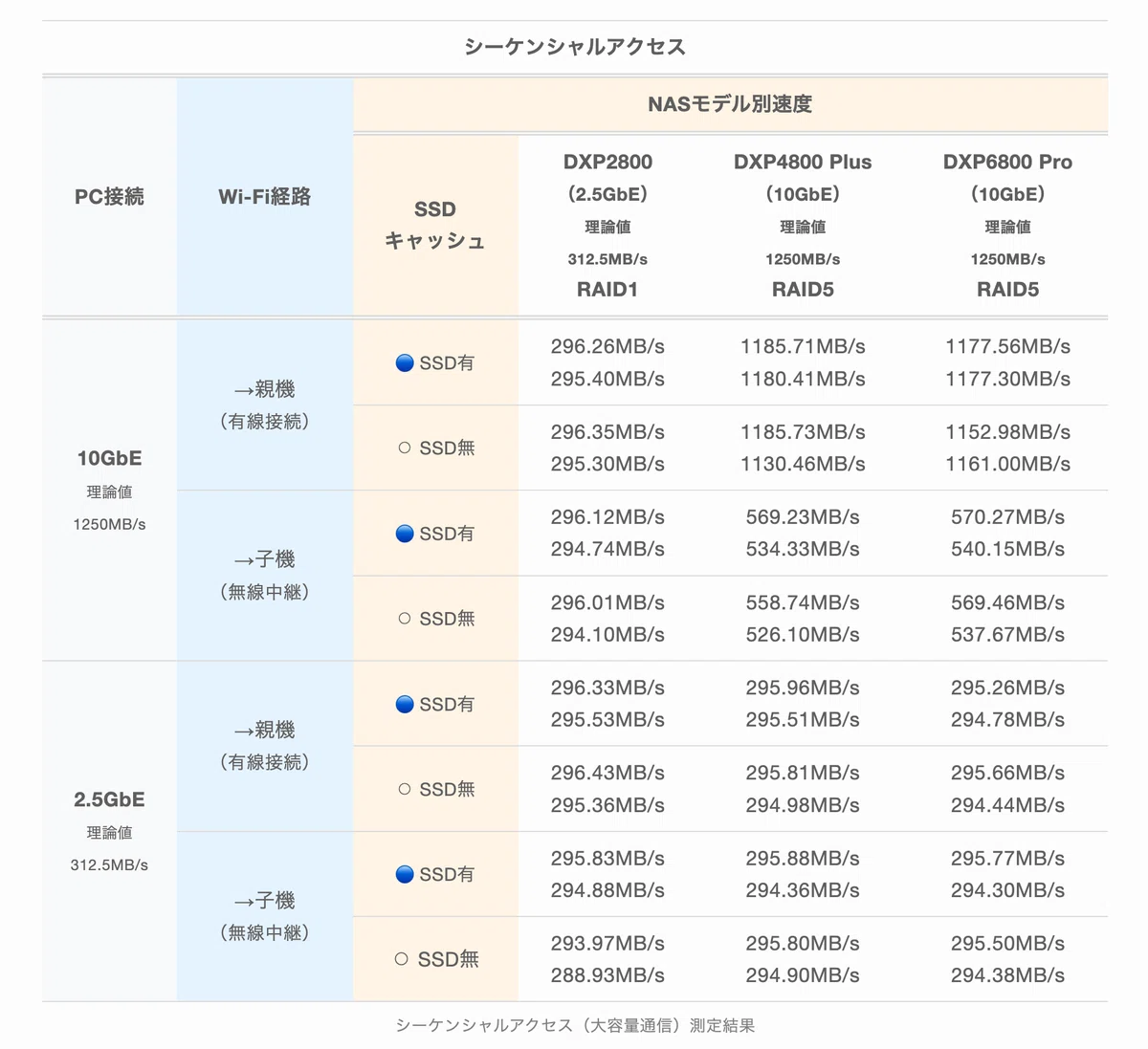Click the value 295.81MB/s
The width and height of the screenshot is (1148, 1049).
pyautogui.click(x=803, y=773)
